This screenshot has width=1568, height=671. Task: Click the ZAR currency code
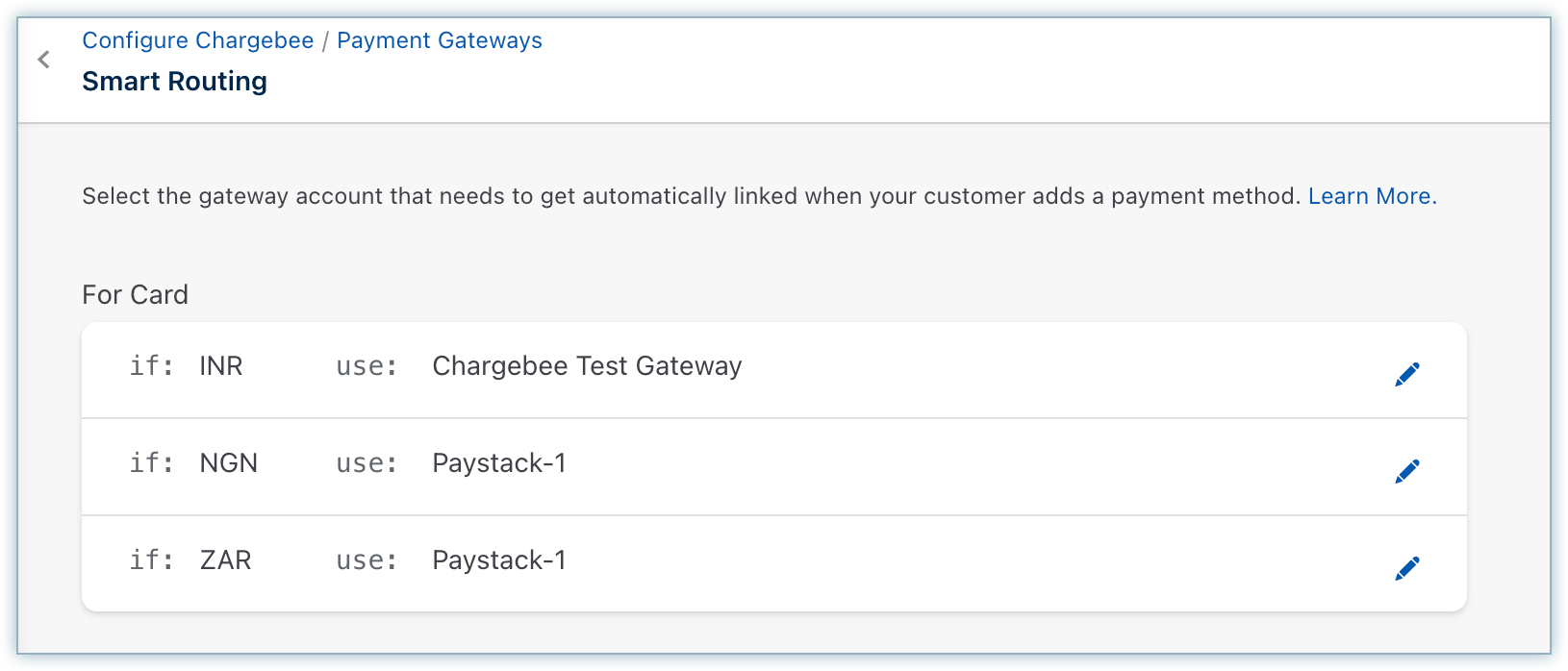(x=225, y=560)
